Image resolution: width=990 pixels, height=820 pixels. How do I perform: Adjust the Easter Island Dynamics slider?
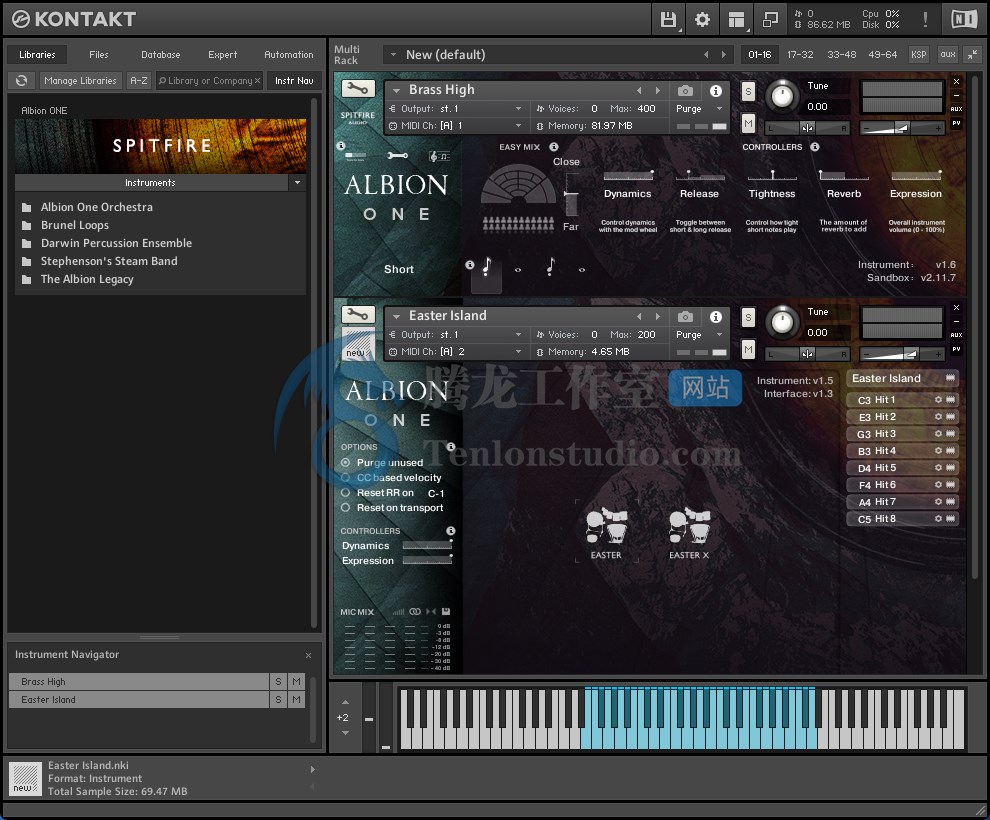point(427,545)
